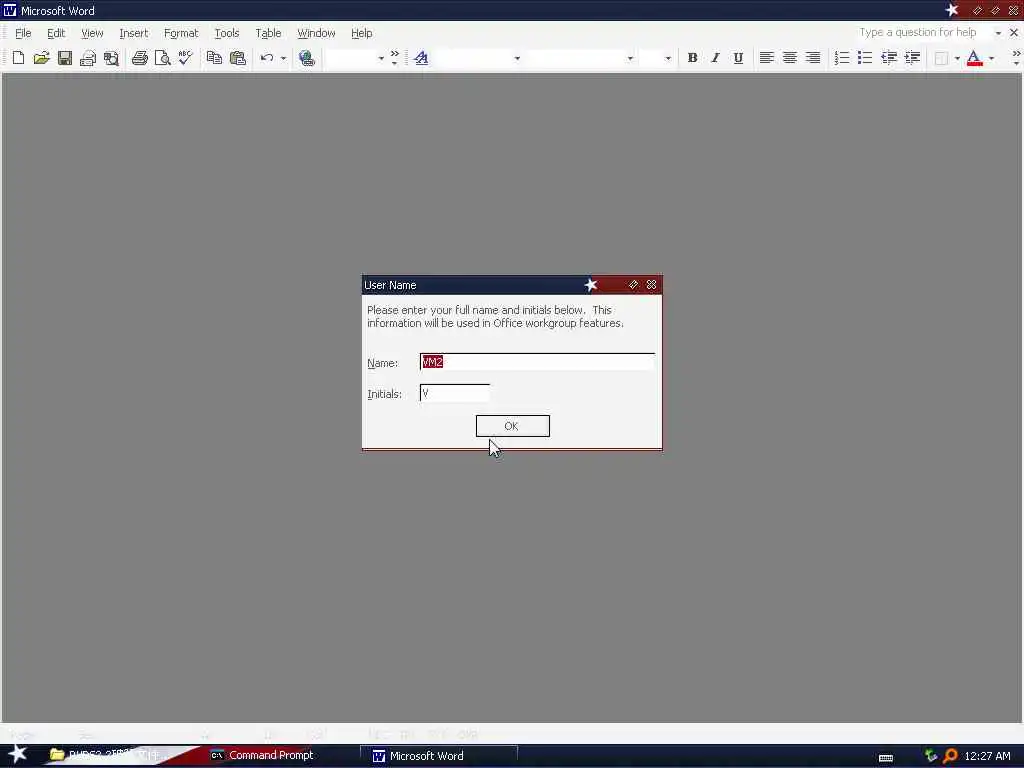Run Spelling and Grammar check

click(185, 58)
